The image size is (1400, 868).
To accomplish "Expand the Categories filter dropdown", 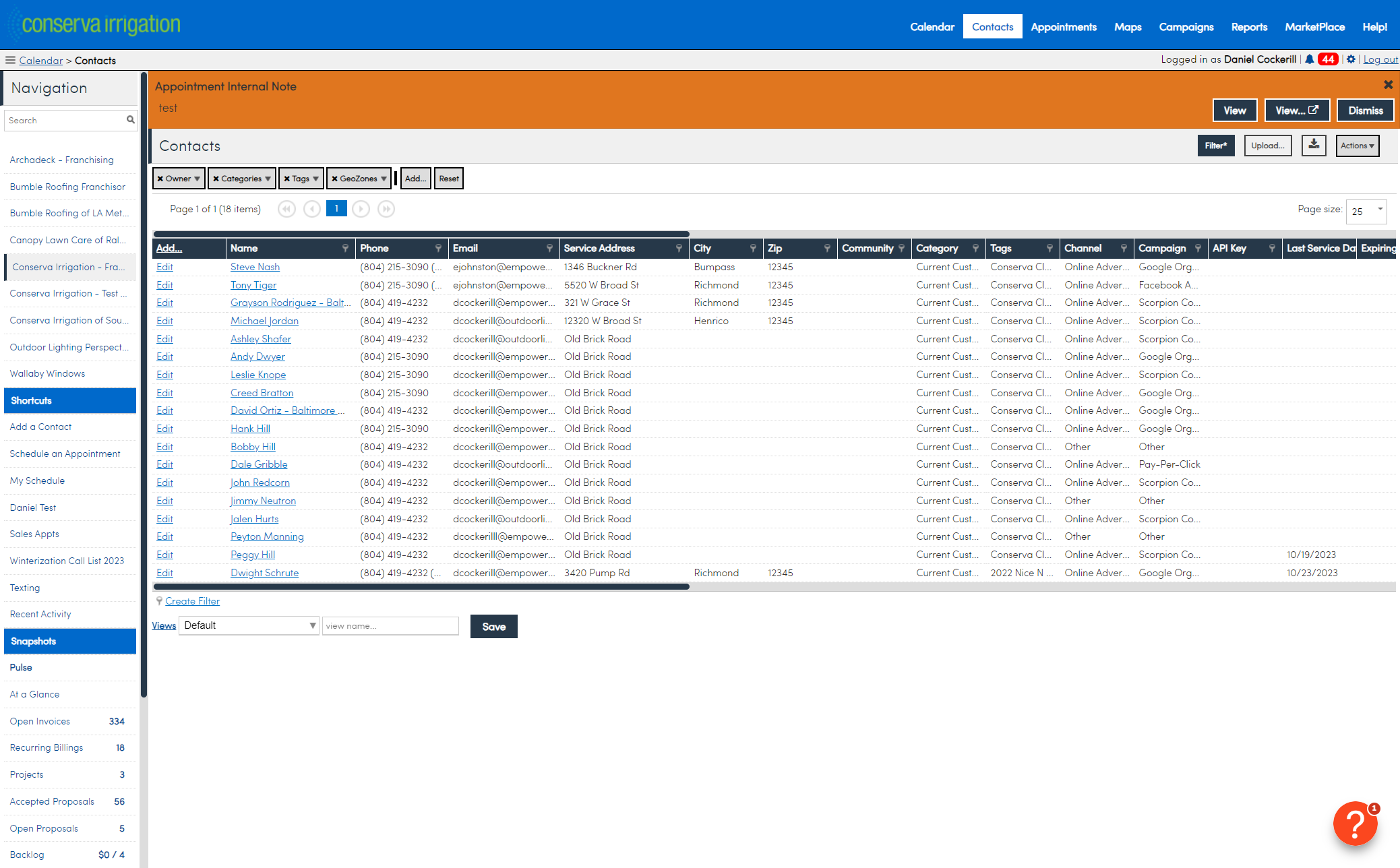I will click(268, 179).
